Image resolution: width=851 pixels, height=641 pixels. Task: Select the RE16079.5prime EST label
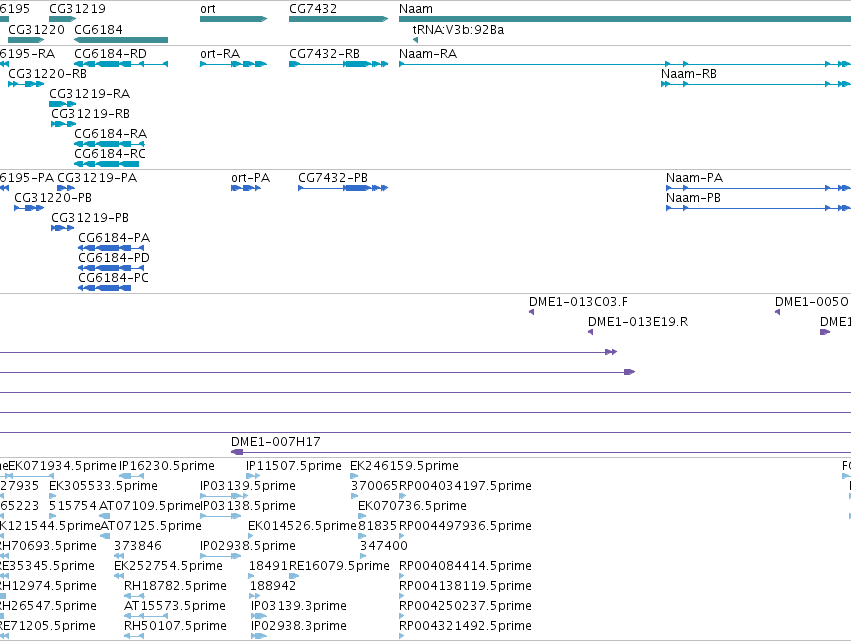(x=339, y=566)
